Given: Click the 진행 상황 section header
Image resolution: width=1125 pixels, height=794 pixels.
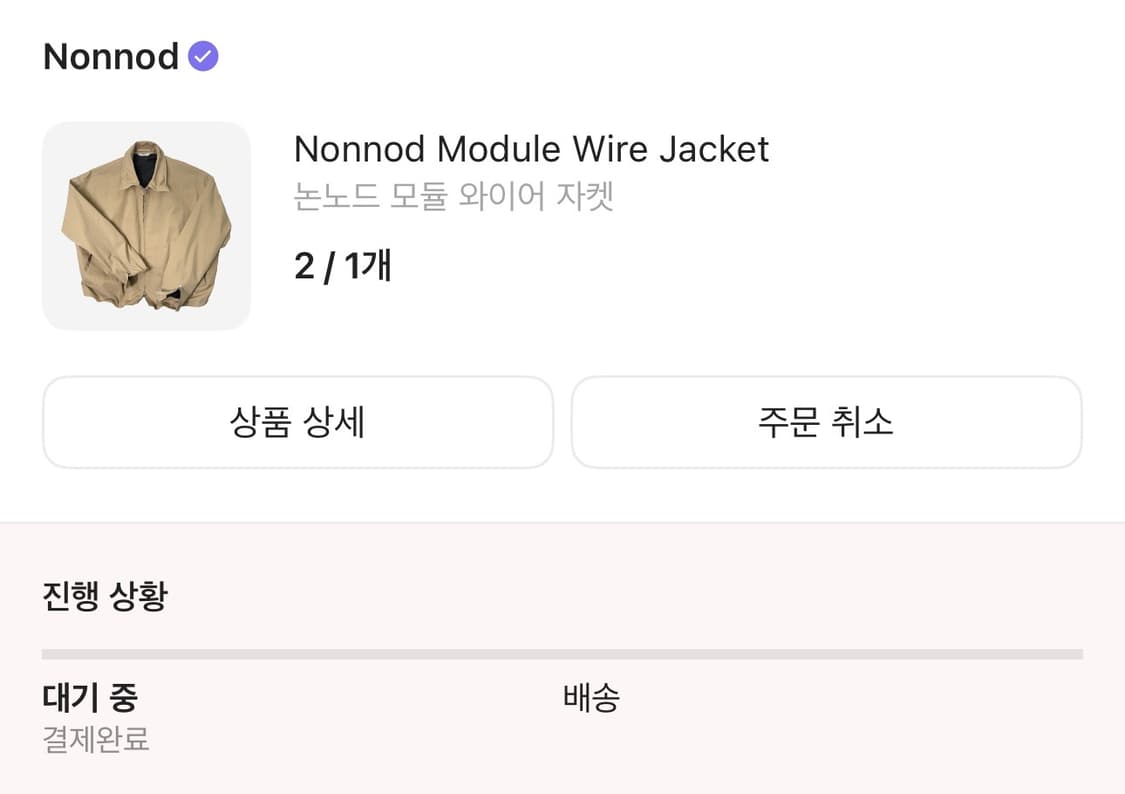Looking at the screenshot, I should pos(104,594).
